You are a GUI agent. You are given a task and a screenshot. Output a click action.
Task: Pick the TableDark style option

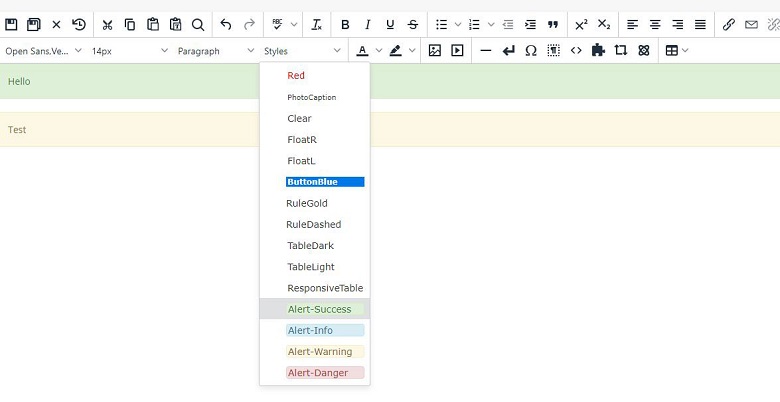(311, 246)
